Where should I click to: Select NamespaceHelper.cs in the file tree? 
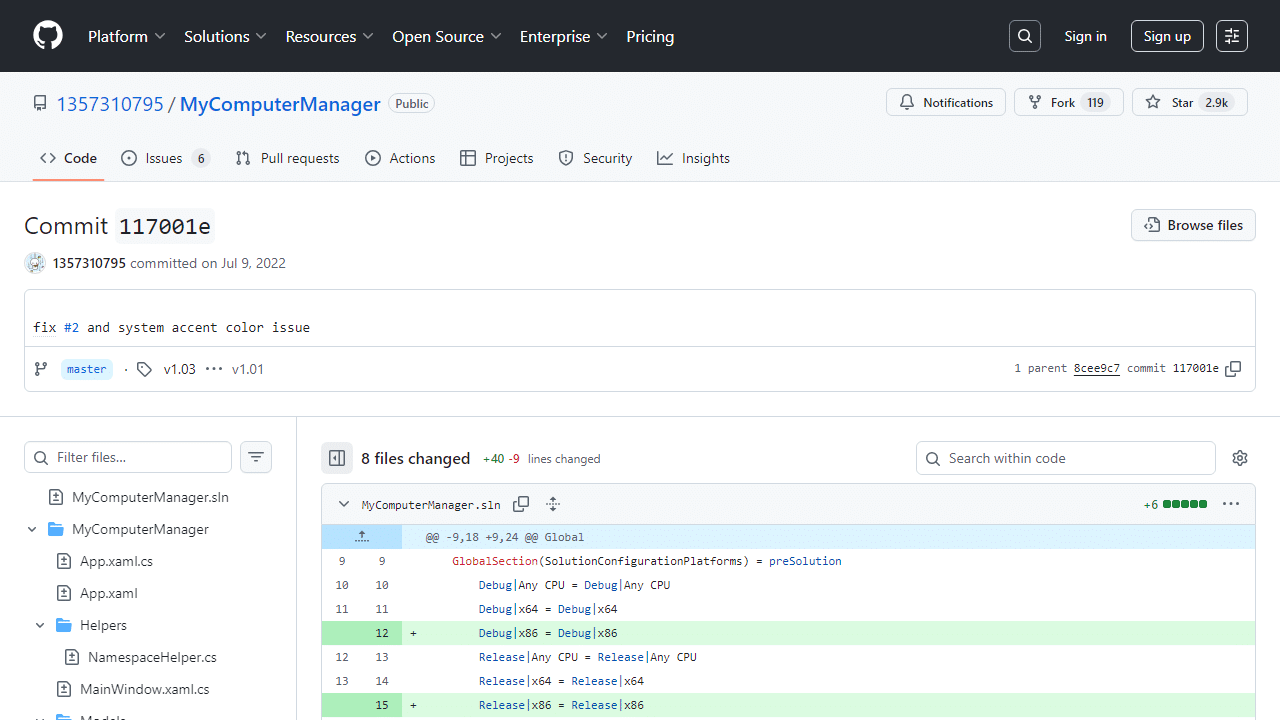click(152, 657)
